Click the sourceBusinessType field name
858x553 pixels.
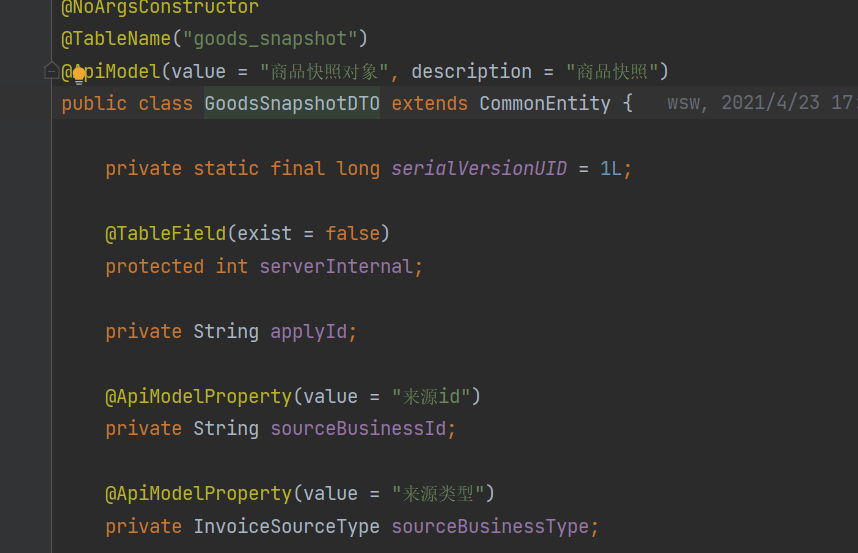tap(490, 526)
